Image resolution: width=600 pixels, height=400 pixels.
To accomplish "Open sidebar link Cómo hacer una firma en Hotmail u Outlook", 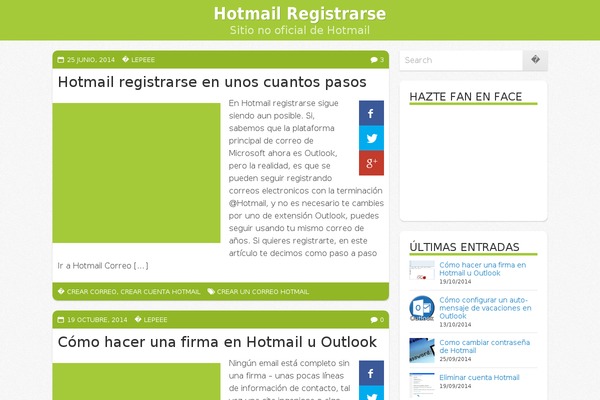I will pyautogui.click(x=483, y=269).
